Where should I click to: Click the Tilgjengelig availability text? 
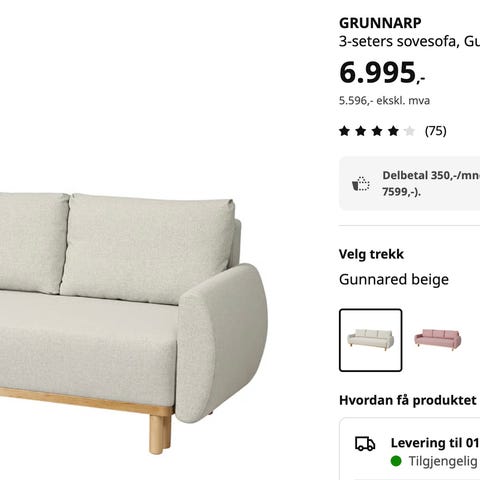click(444, 462)
